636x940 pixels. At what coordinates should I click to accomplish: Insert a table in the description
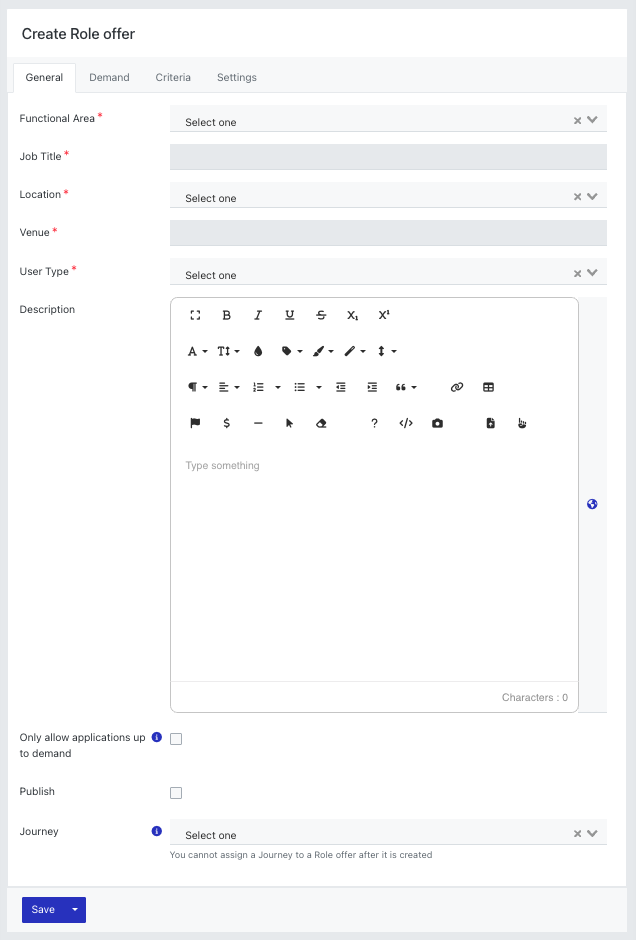[489, 387]
